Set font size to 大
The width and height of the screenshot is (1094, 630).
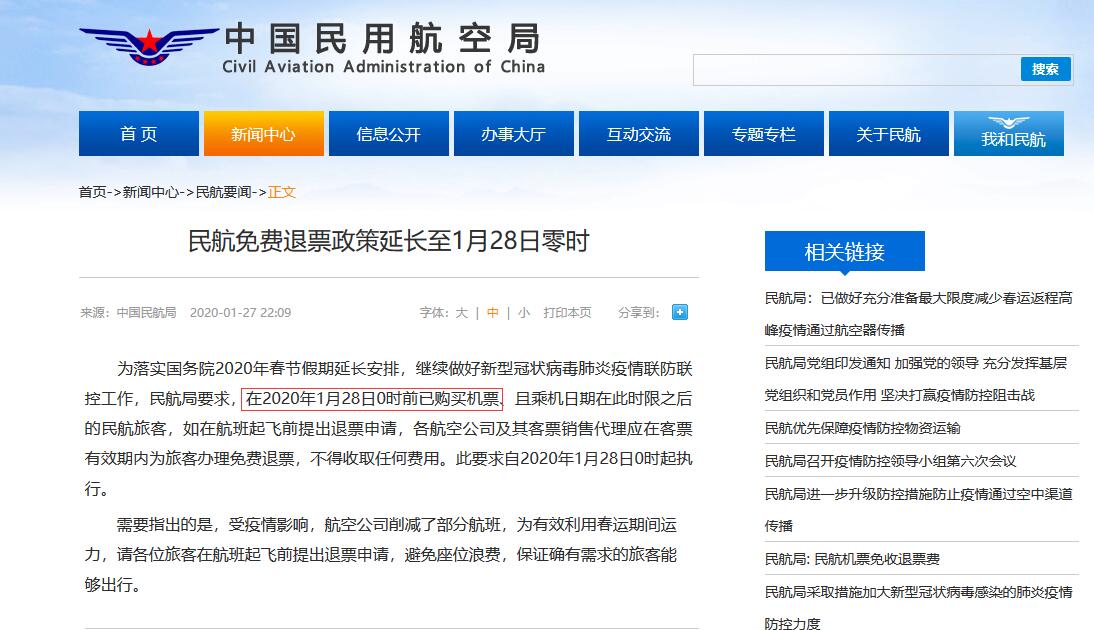pyautogui.click(x=462, y=313)
